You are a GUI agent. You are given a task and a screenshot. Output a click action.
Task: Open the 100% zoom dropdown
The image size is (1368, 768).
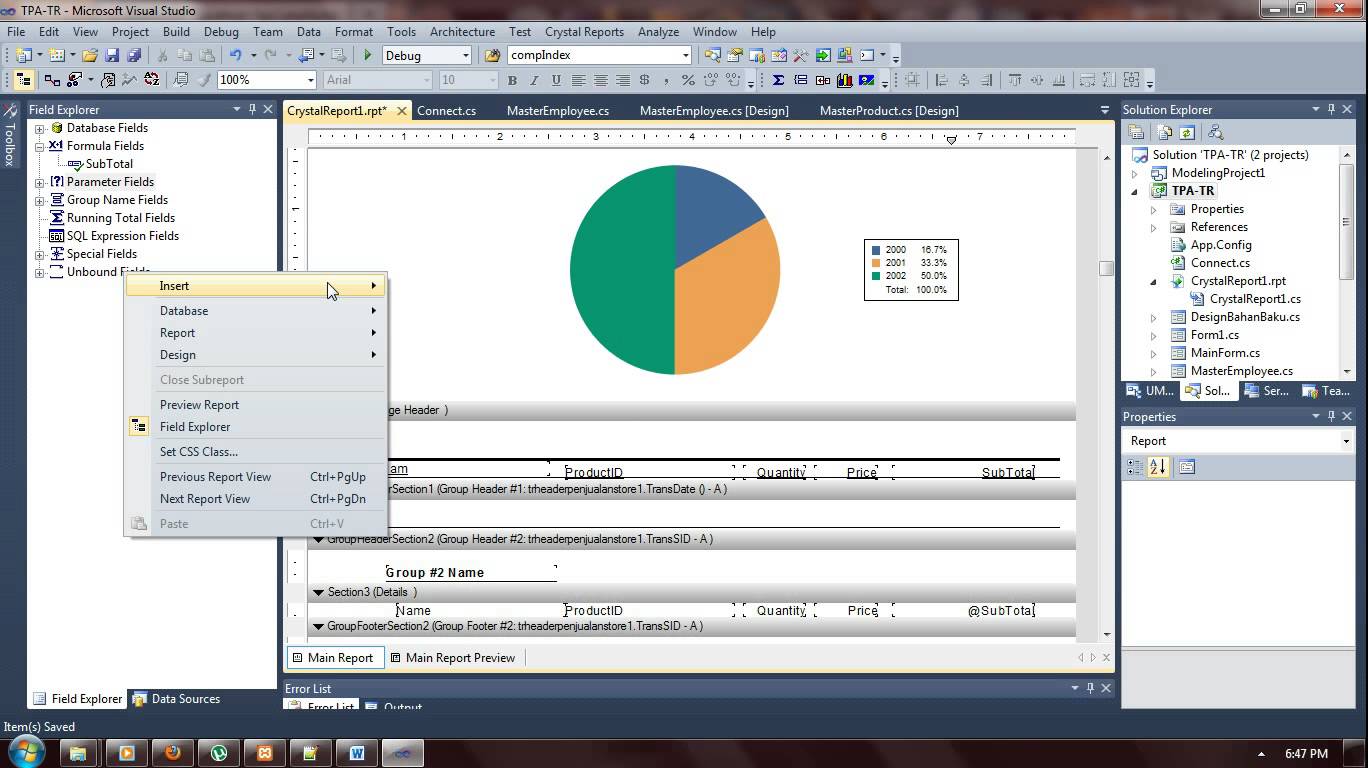coord(310,80)
